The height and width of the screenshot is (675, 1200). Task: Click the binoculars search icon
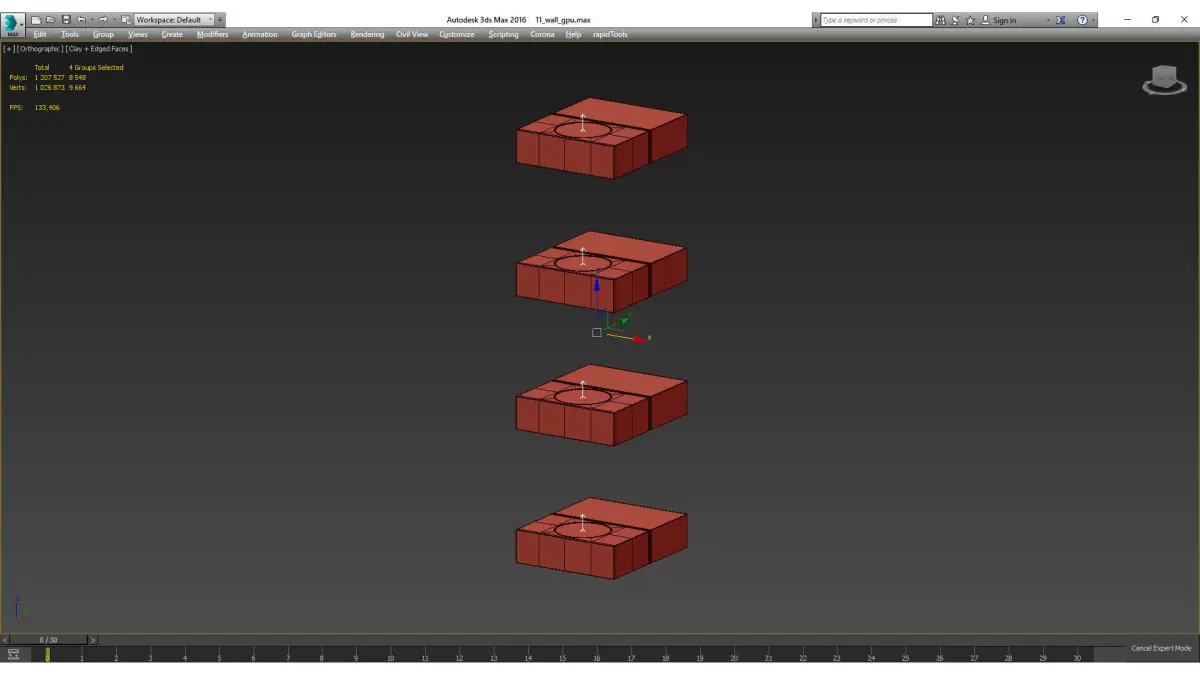tap(941, 20)
